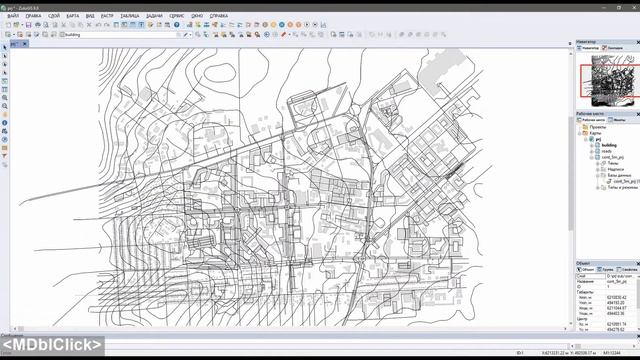
Task: Switch to the Рабочее место tab
Action: [x=591, y=120]
